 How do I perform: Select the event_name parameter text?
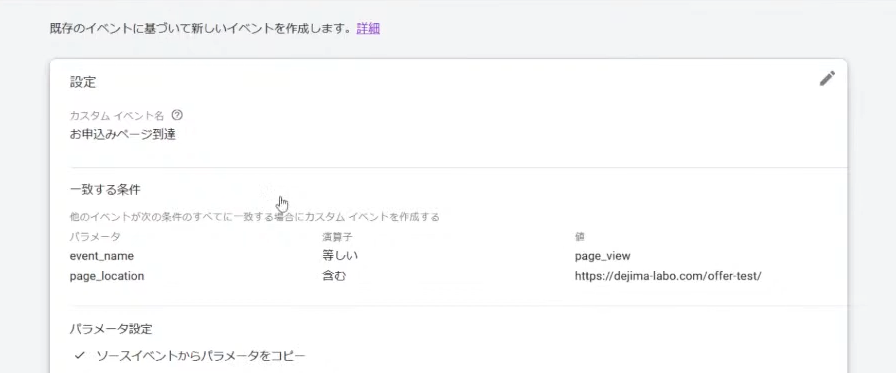coord(102,256)
